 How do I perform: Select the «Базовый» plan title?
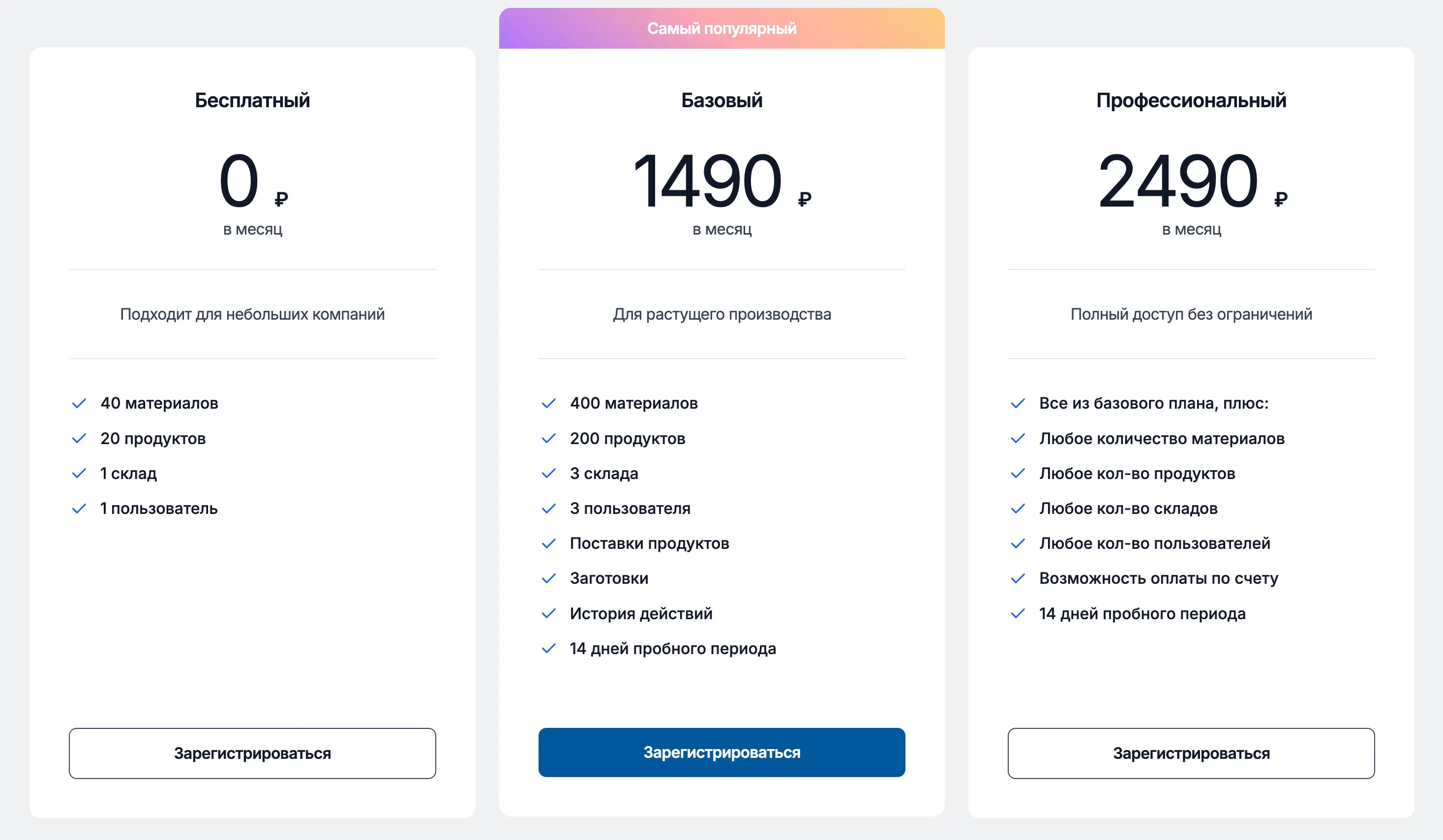pos(721,100)
